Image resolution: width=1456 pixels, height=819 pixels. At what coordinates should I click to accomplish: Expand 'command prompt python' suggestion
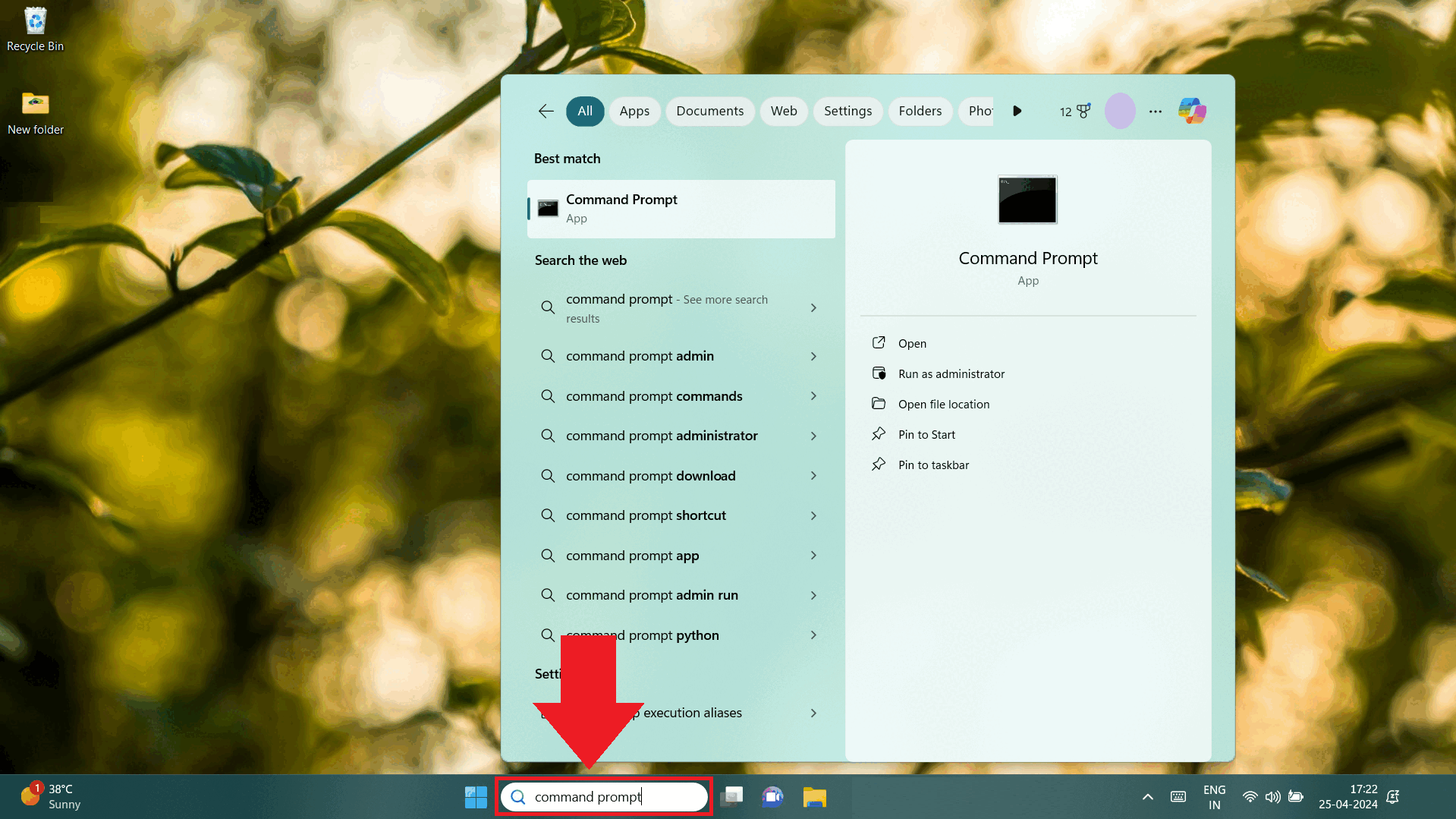tap(813, 635)
